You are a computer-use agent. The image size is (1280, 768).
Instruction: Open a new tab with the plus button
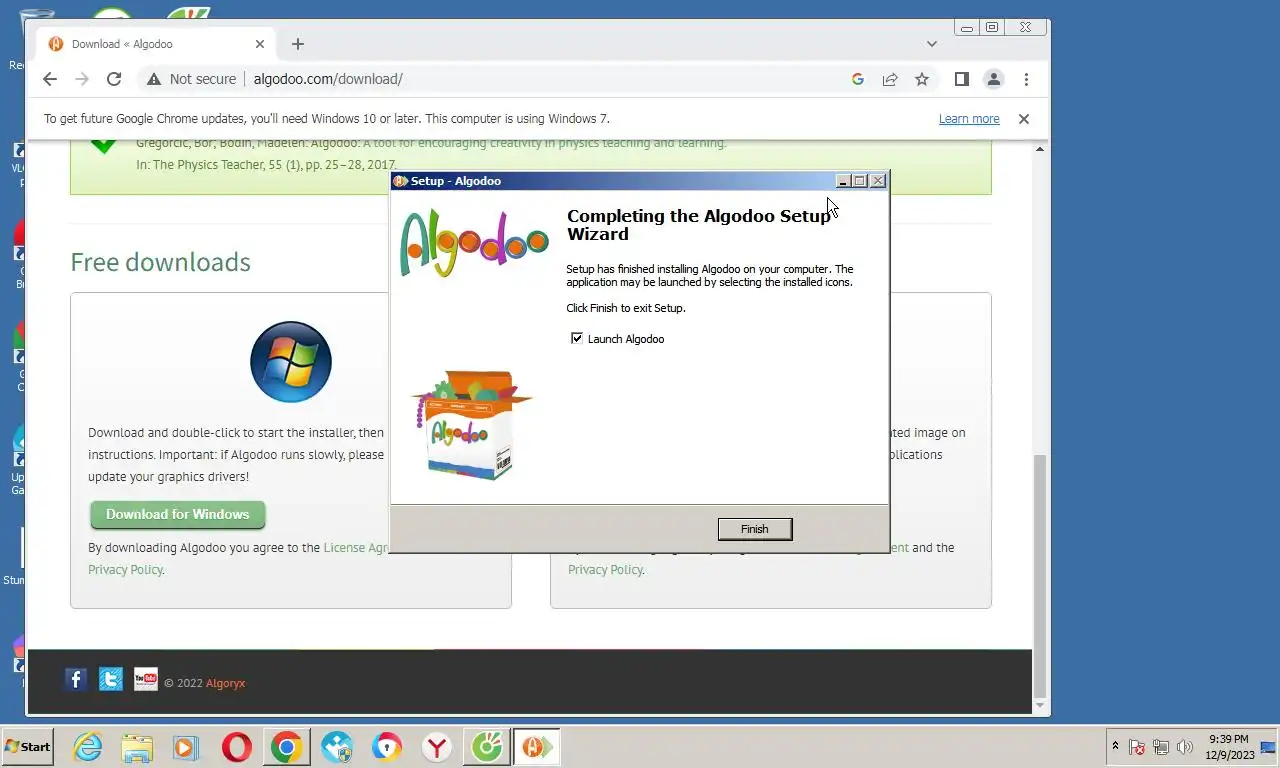click(298, 44)
